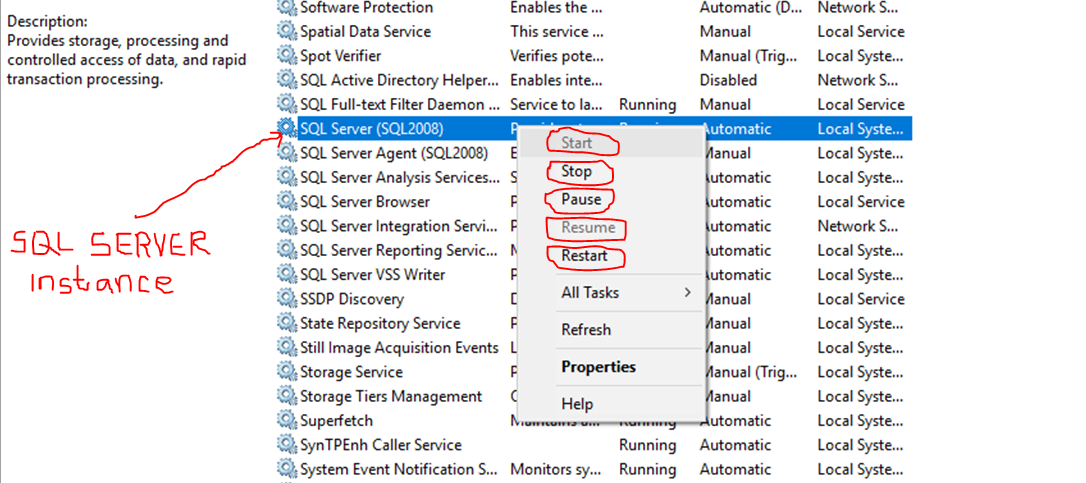Click the SSDP Discovery gear icon

point(286,299)
